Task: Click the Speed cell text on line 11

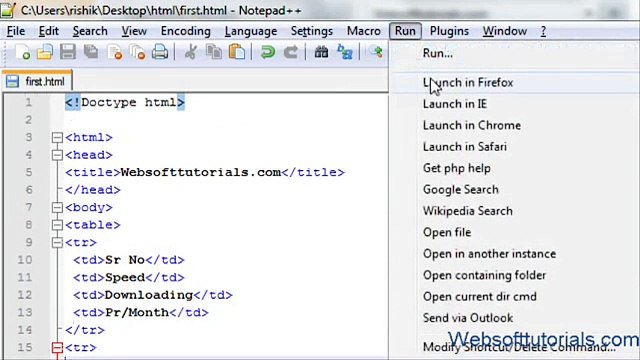Action: point(125,278)
